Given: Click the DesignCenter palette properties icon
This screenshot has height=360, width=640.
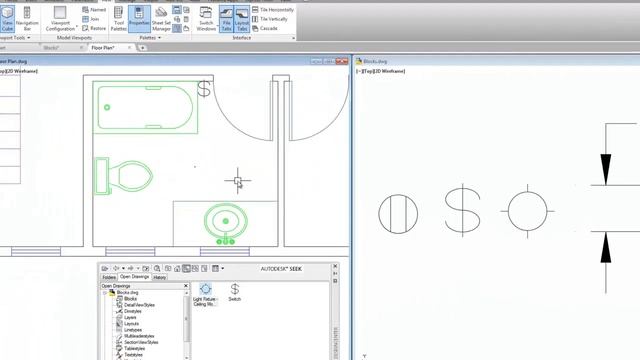Looking at the screenshot, I should [335, 281].
